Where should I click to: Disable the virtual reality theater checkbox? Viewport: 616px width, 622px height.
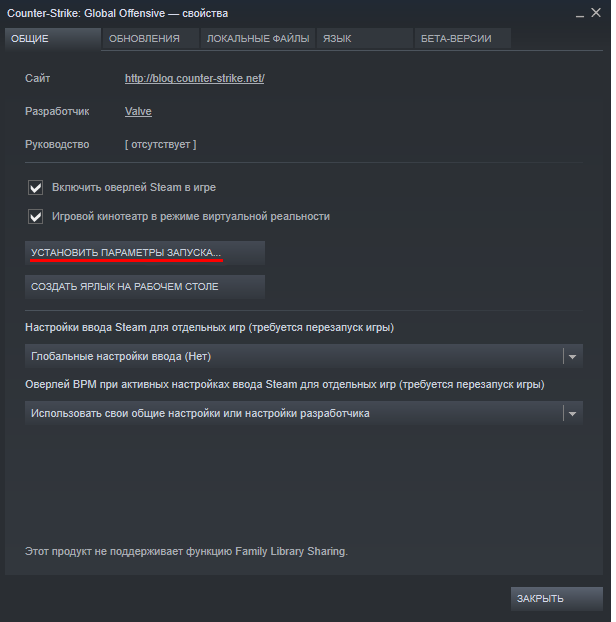point(36,216)
